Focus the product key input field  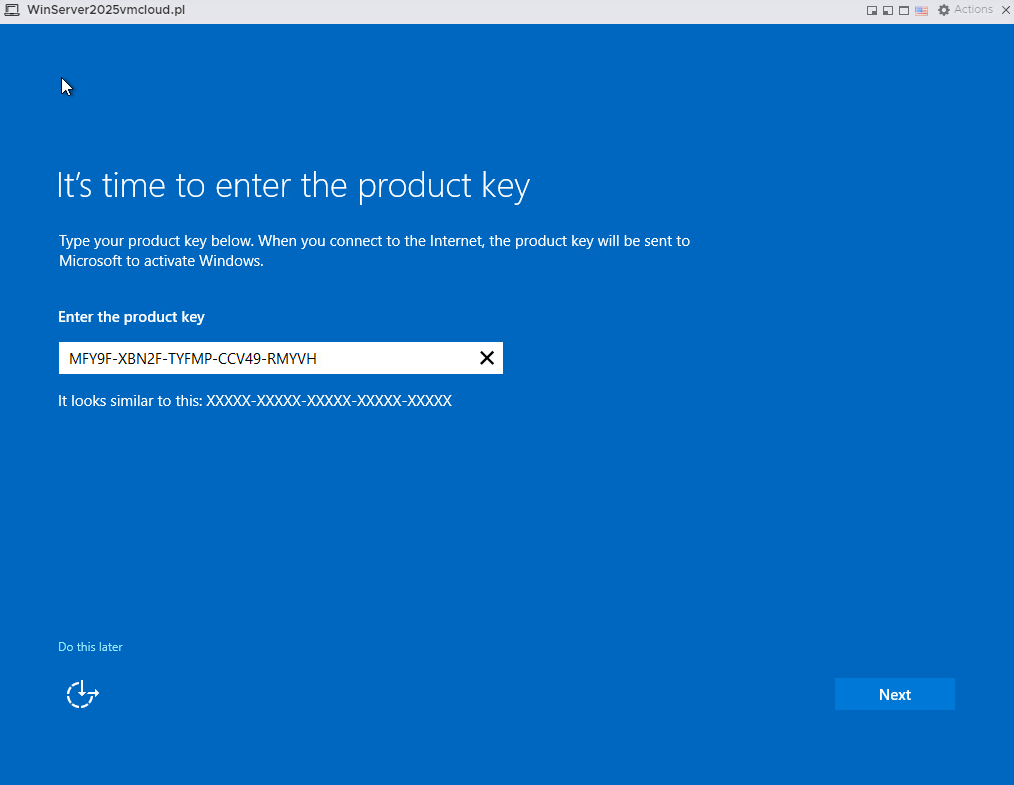[x=281, y=358]
